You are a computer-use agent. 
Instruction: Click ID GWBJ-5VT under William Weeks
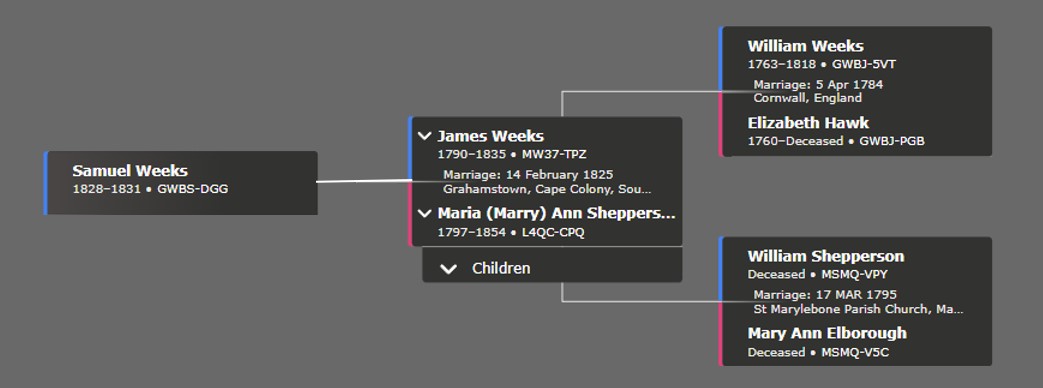(x=863, y=65)
